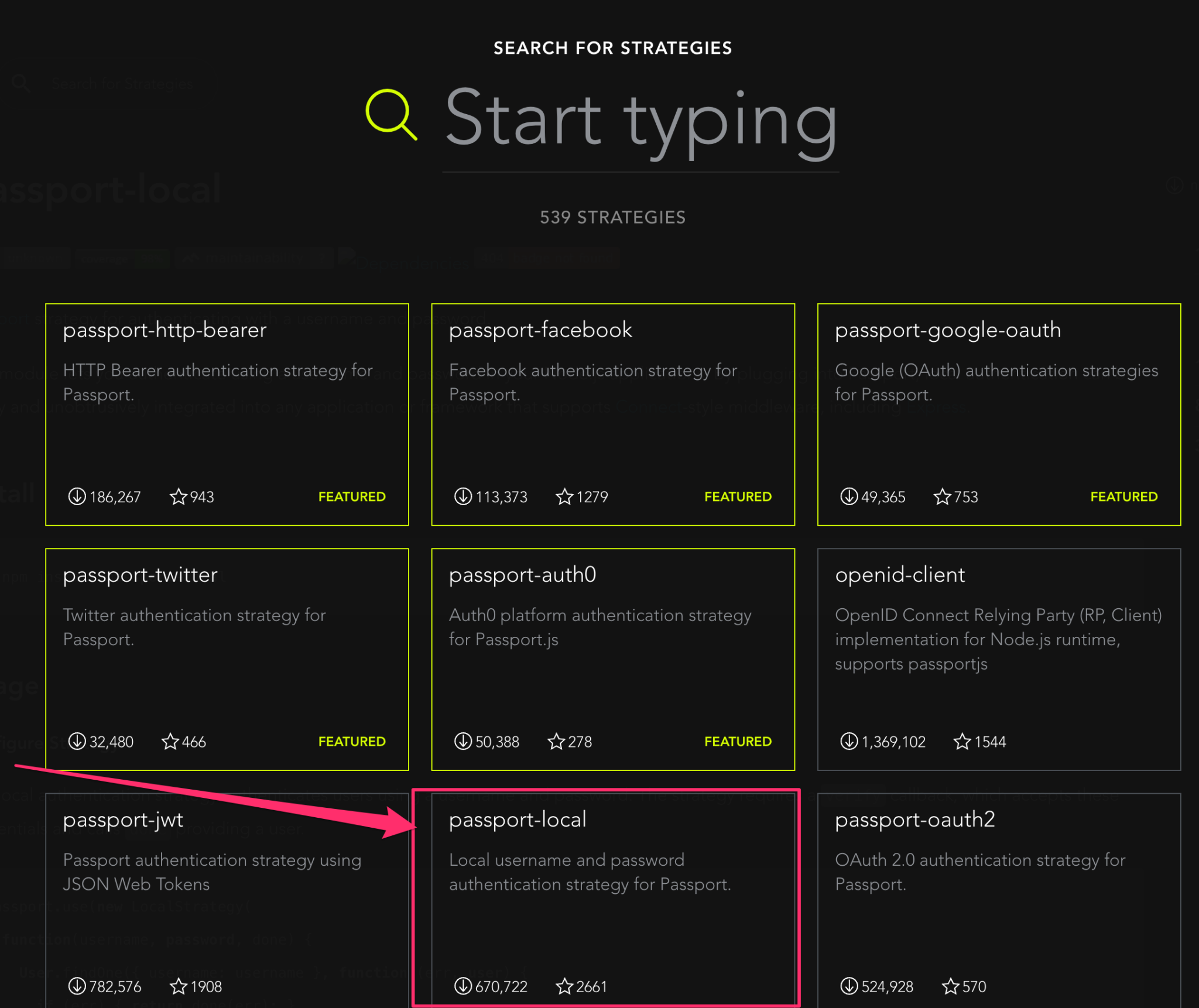This screenshot has height=1008, width=1199.
Task: Click FEATURED label on passport-auth0 card
Action: [737, 742]
